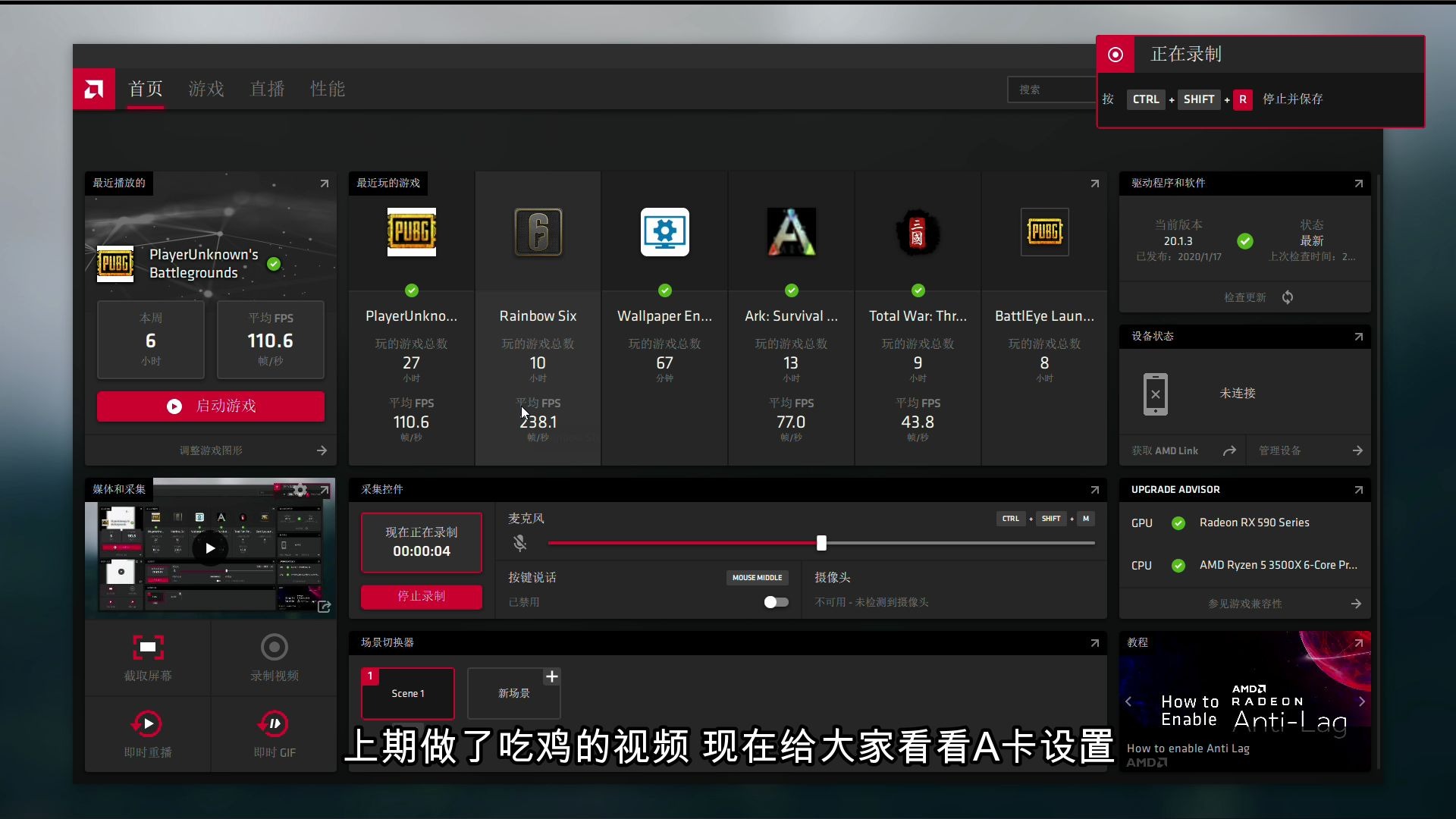Viewport: 1456px width, 819px height.
Task: Click the recording indicator icon in 正在录制 popup
Action: click(1116, 55)
